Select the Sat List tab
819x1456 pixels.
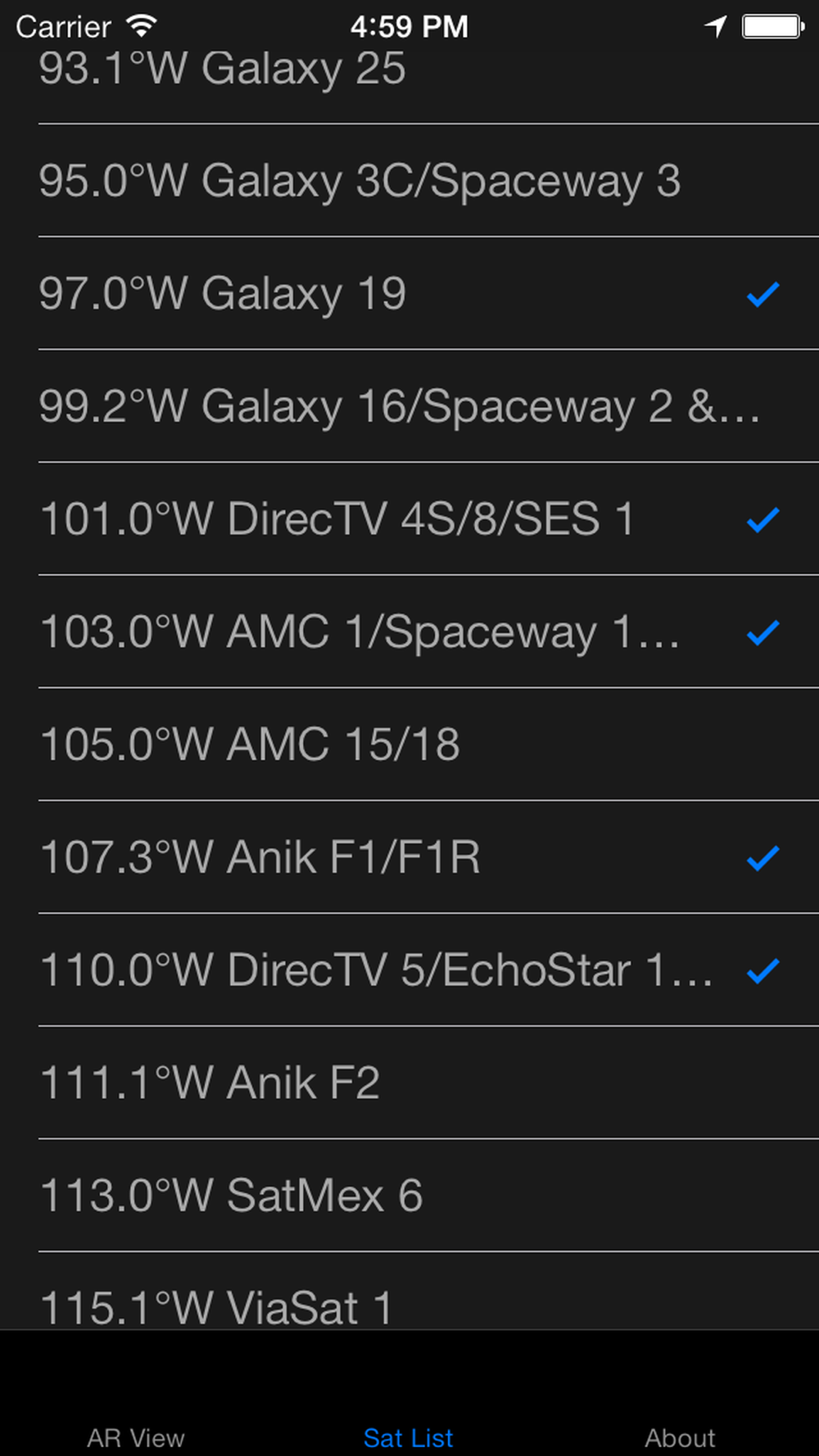point(408,1437)
